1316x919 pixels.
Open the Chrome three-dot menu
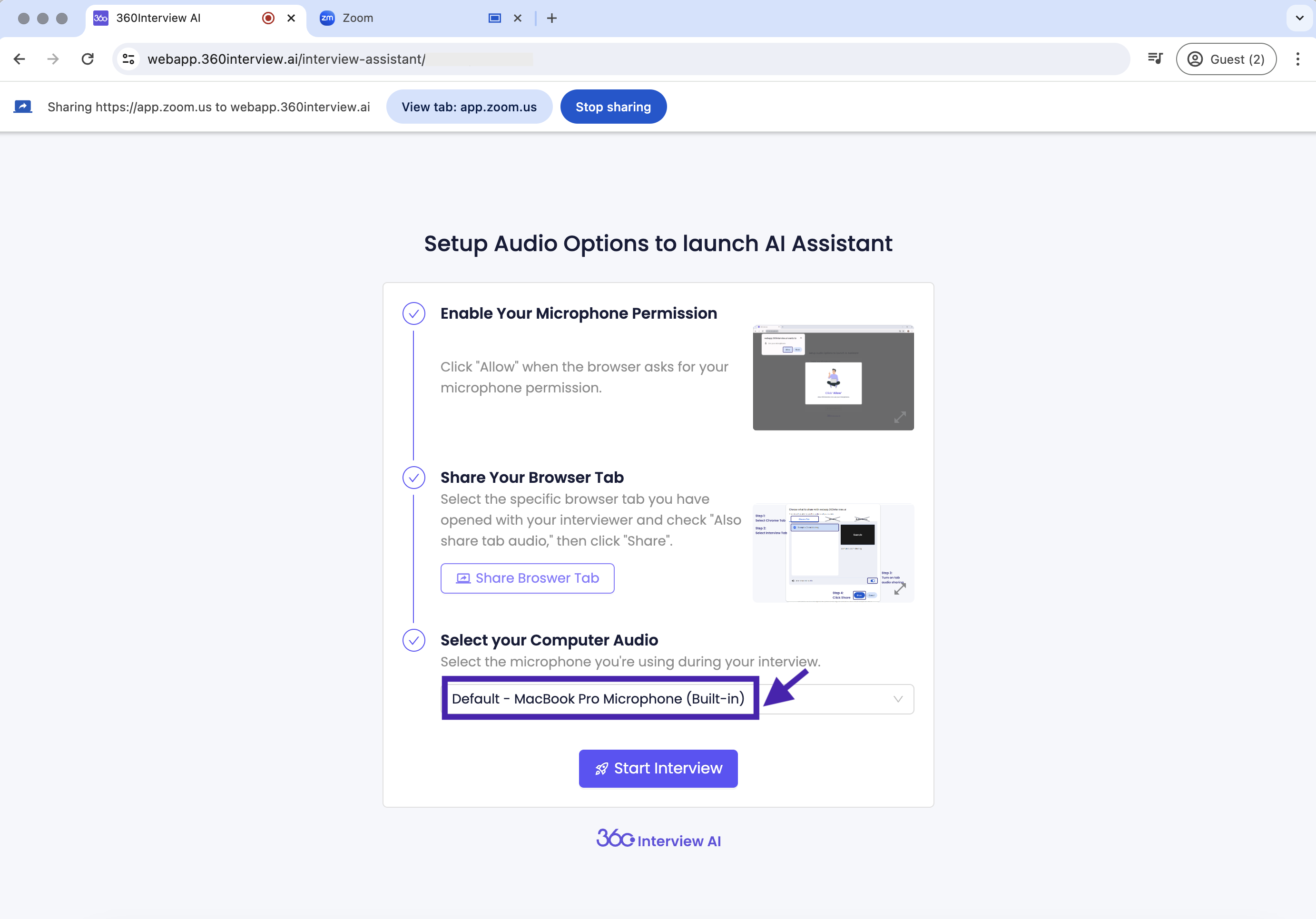pos(1297,59)
